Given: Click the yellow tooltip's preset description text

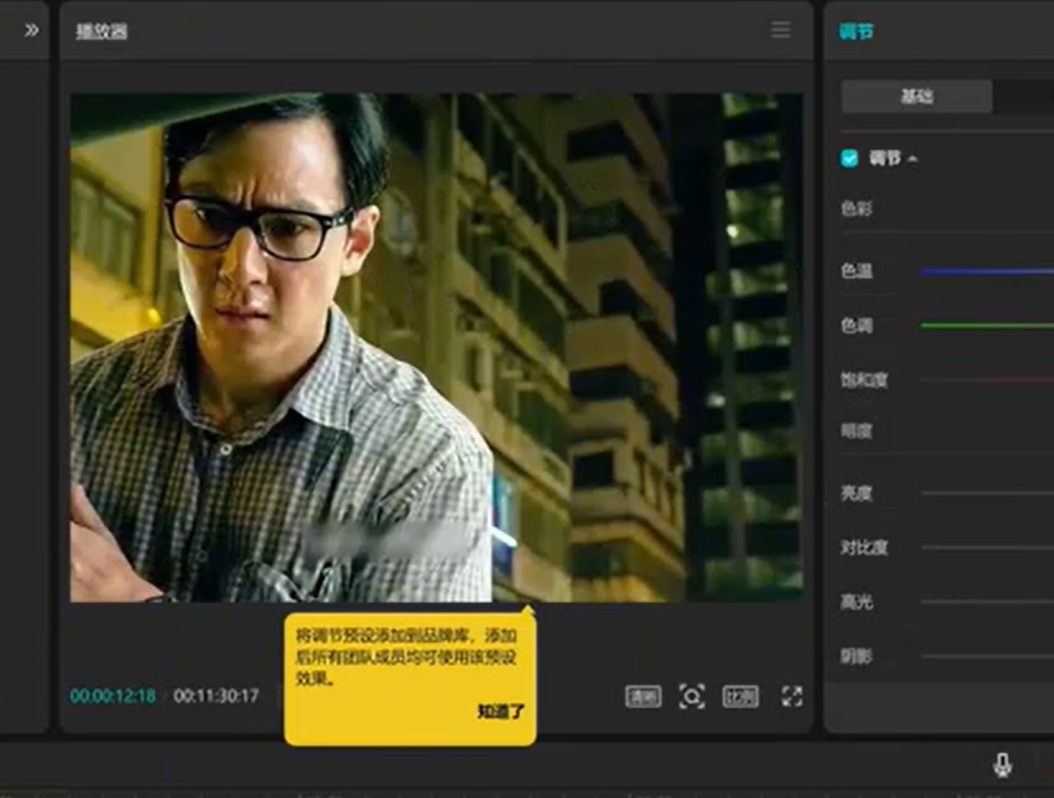Looking at the screenshot, I should [407, 657].
